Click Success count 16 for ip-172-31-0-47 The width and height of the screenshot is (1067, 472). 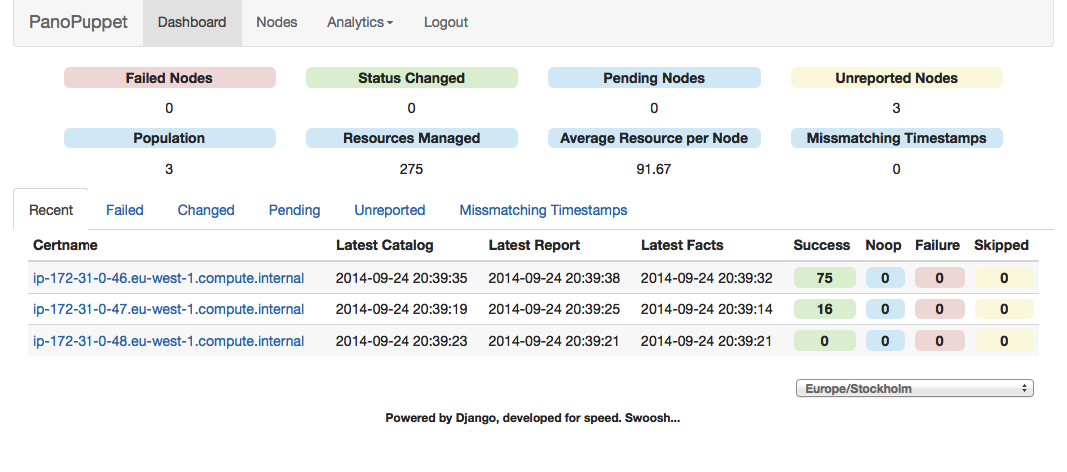click(x=825, y=309)
